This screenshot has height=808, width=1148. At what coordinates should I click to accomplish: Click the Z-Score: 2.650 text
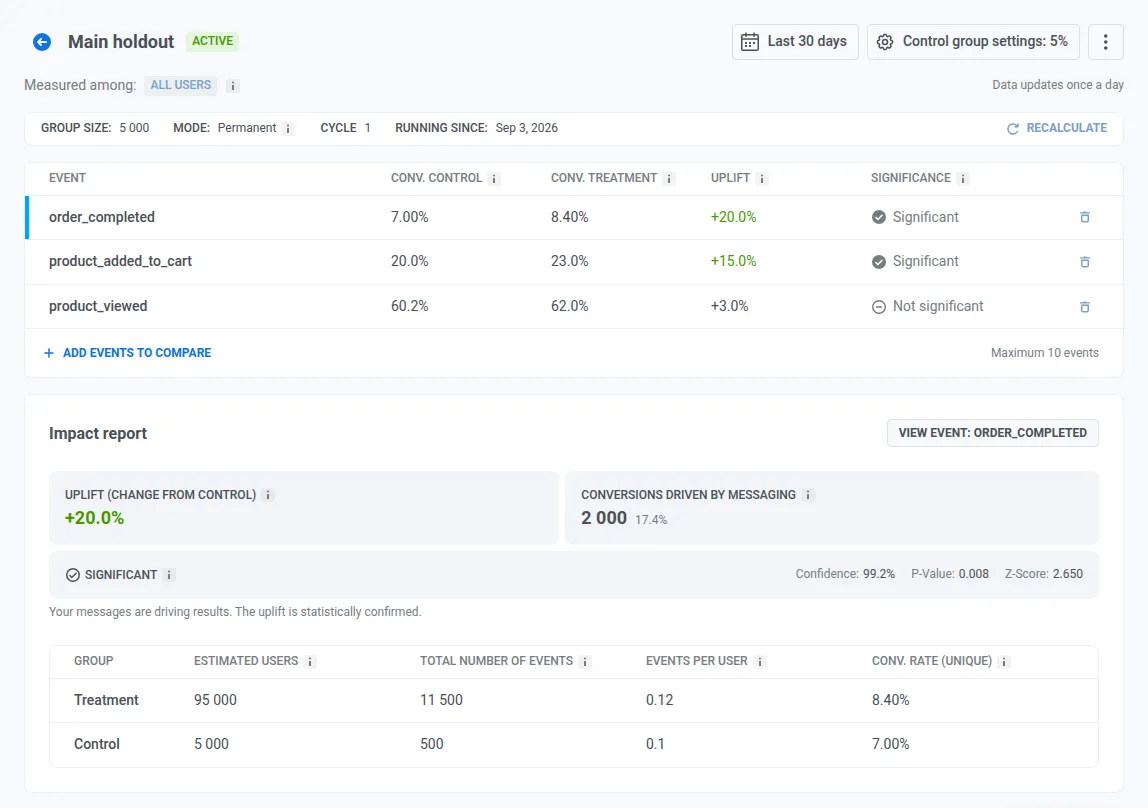[x=1043, y=574]
